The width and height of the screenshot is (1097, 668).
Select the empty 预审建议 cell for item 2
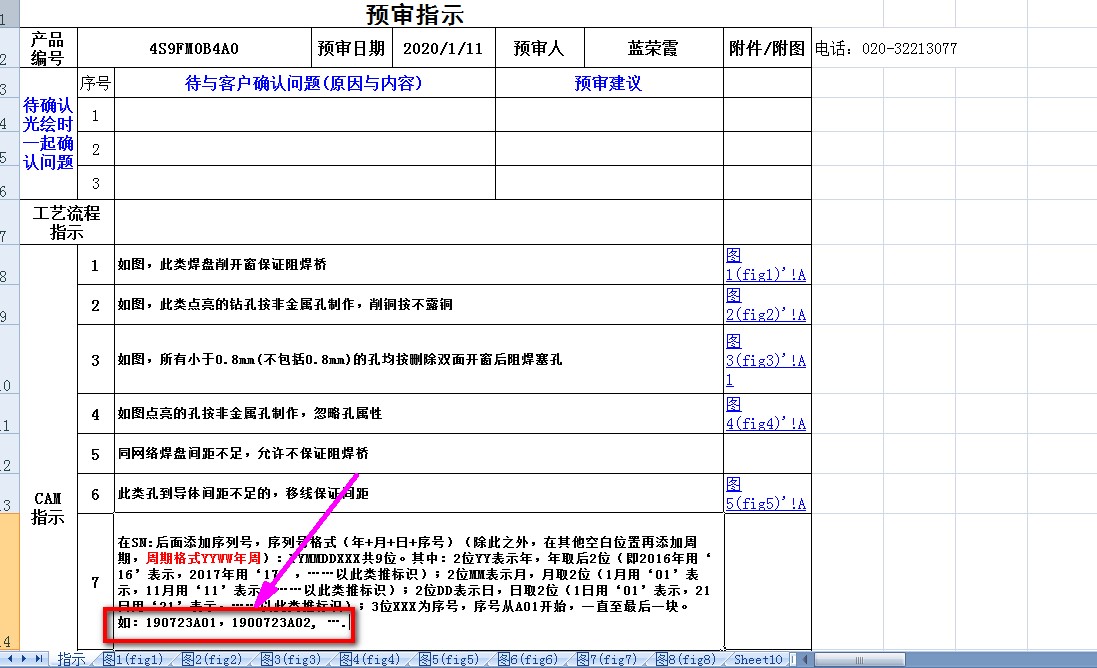pyautogui.click(x=609, y=149)
